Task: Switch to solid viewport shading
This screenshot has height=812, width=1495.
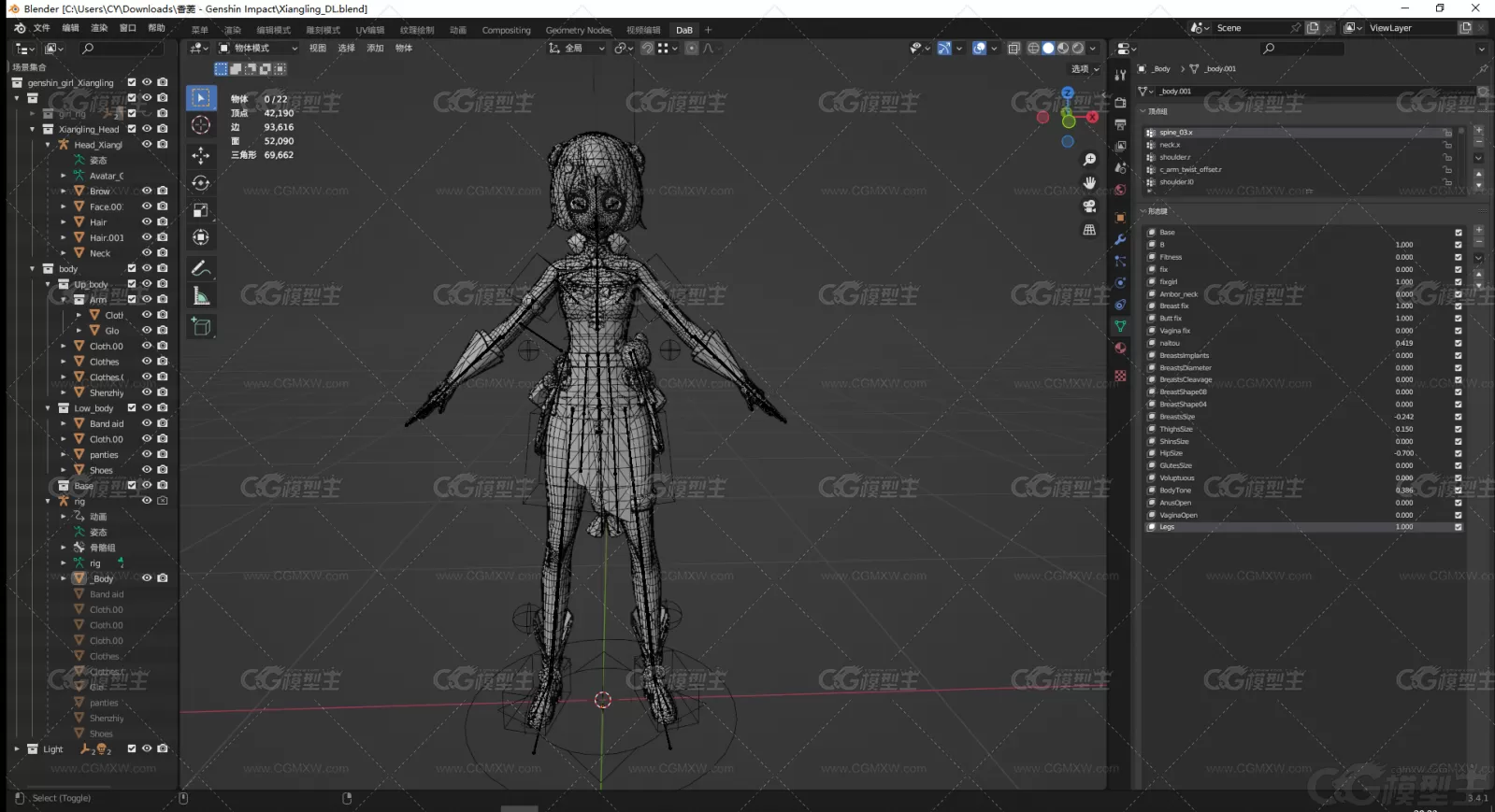Action: pos(1048,49)
